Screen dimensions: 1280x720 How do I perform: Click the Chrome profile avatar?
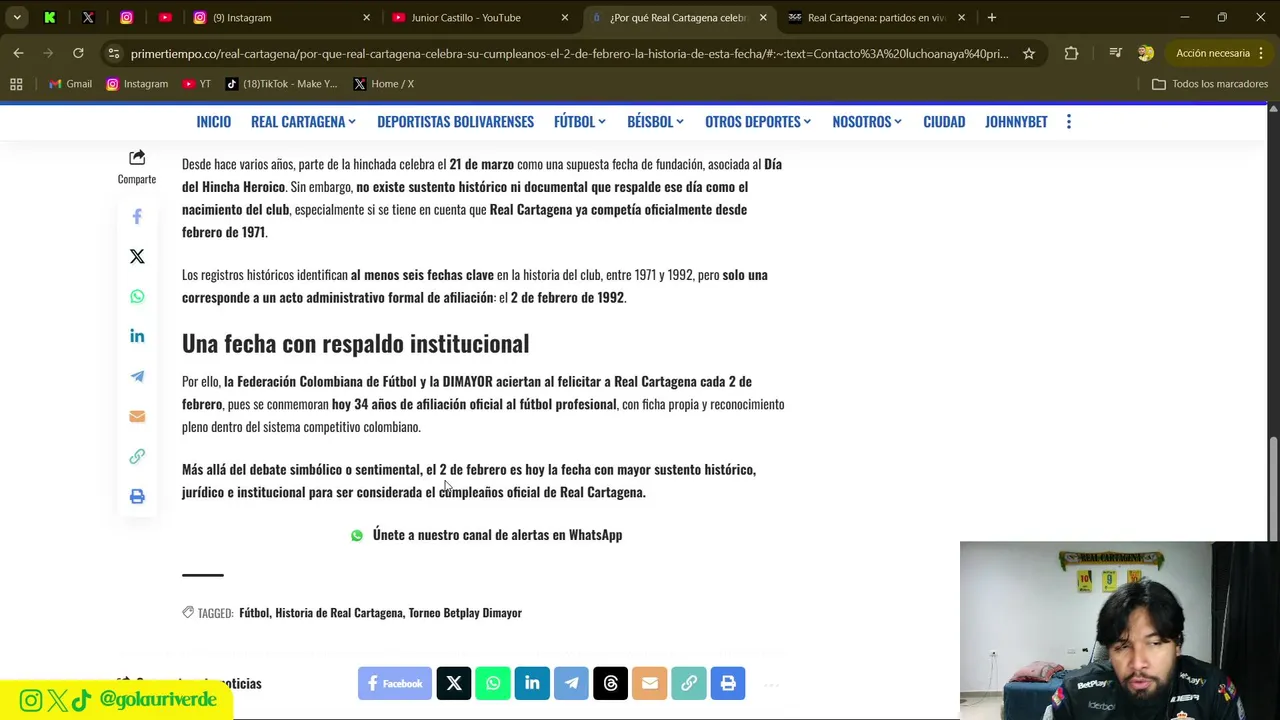[1146, 53]
